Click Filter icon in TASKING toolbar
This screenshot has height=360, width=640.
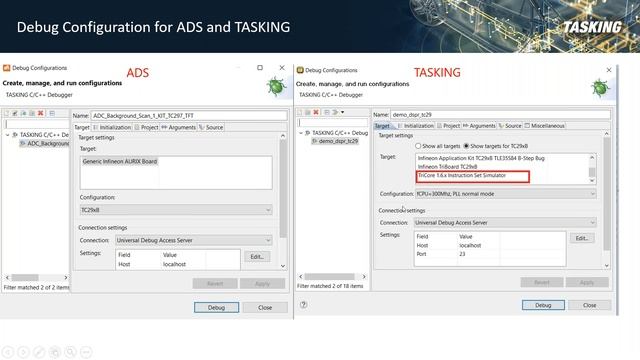click(x=335, y=112)
